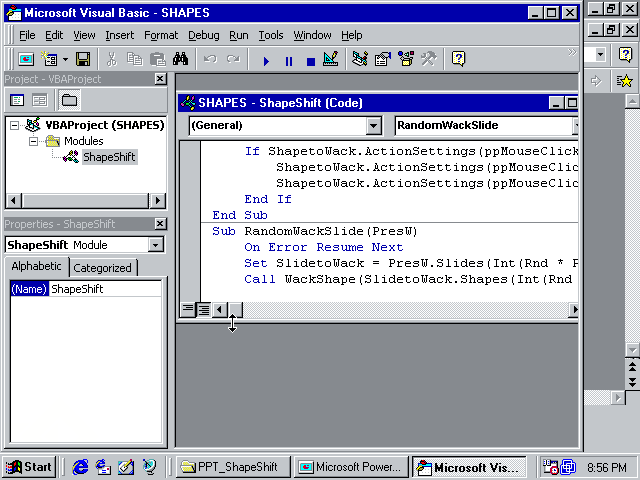Toggle Procedure View button in the code window
Image resolution: width=640 pixels, height=480 pixels.
click(x=188, y=309)
